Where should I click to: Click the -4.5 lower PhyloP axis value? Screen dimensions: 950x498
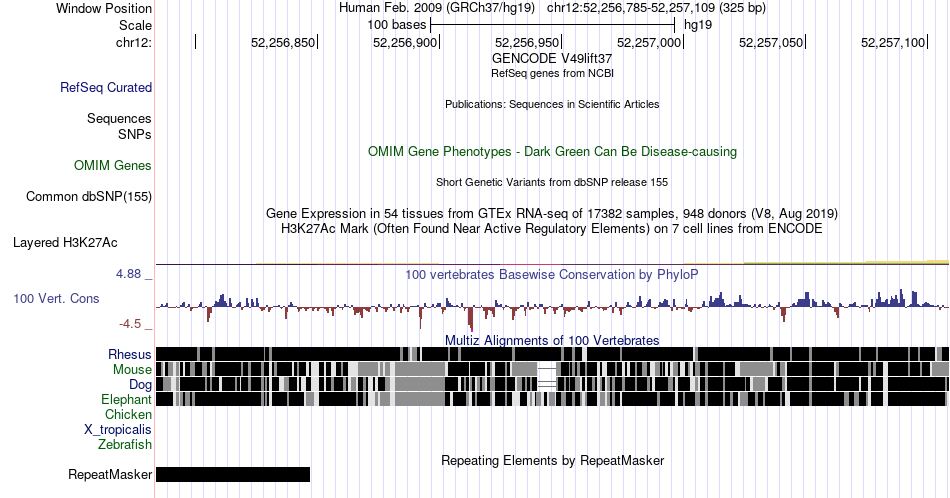(130, 324)
